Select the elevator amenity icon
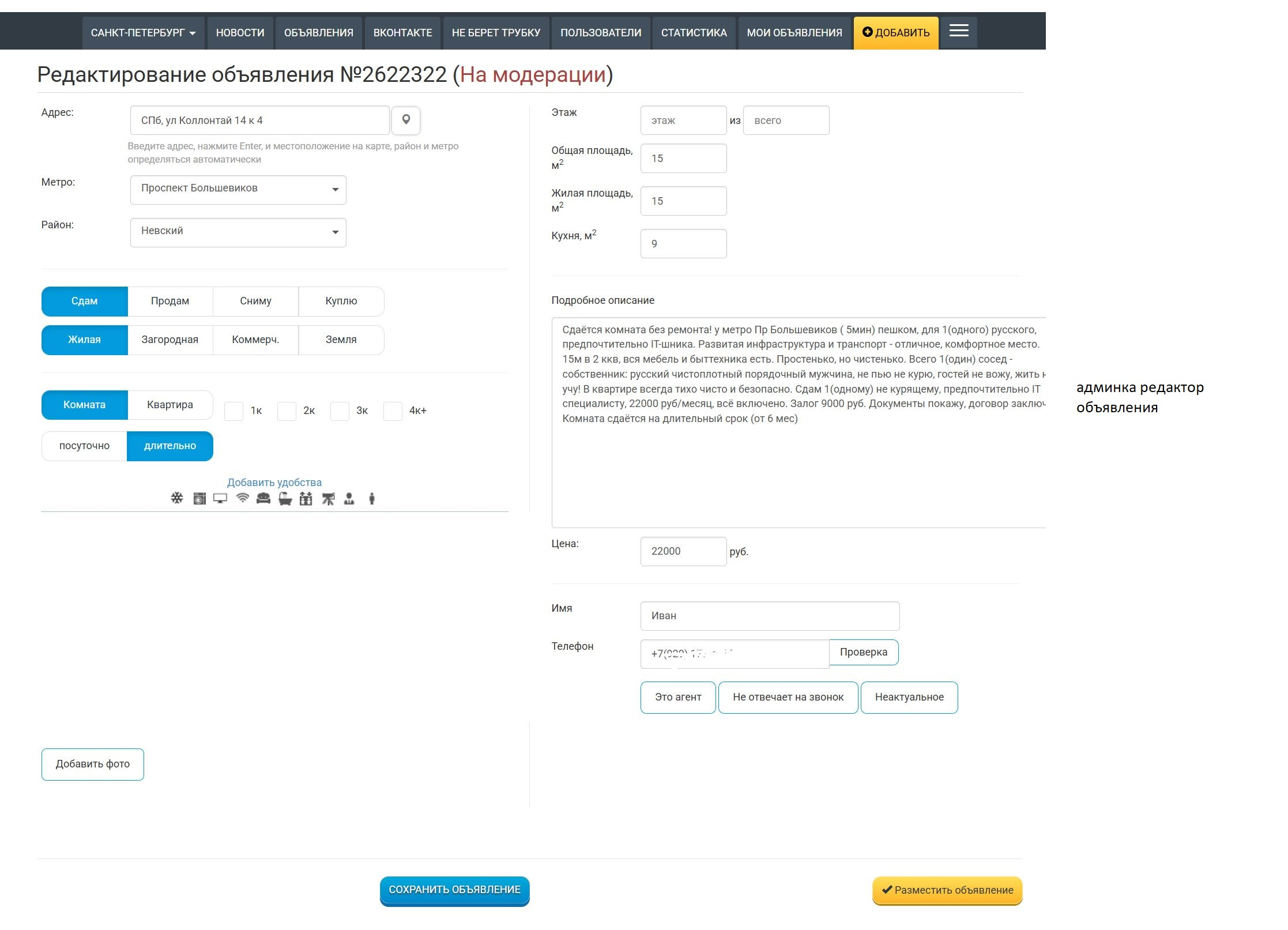This screenshot has width=1288, height=930. [x=306, y=499]
